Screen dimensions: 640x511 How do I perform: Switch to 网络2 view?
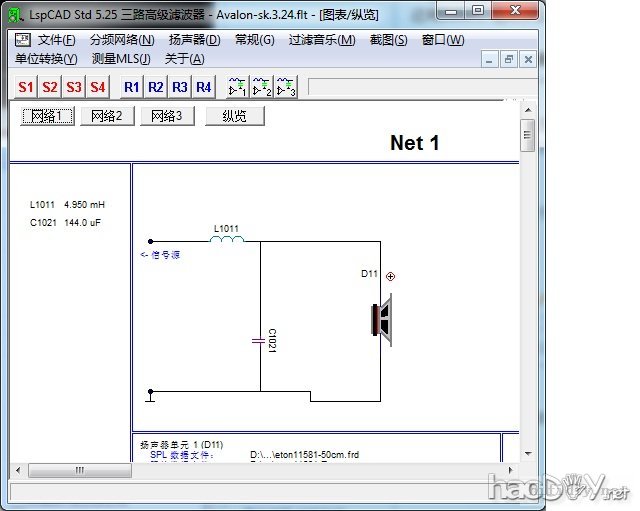107,116
